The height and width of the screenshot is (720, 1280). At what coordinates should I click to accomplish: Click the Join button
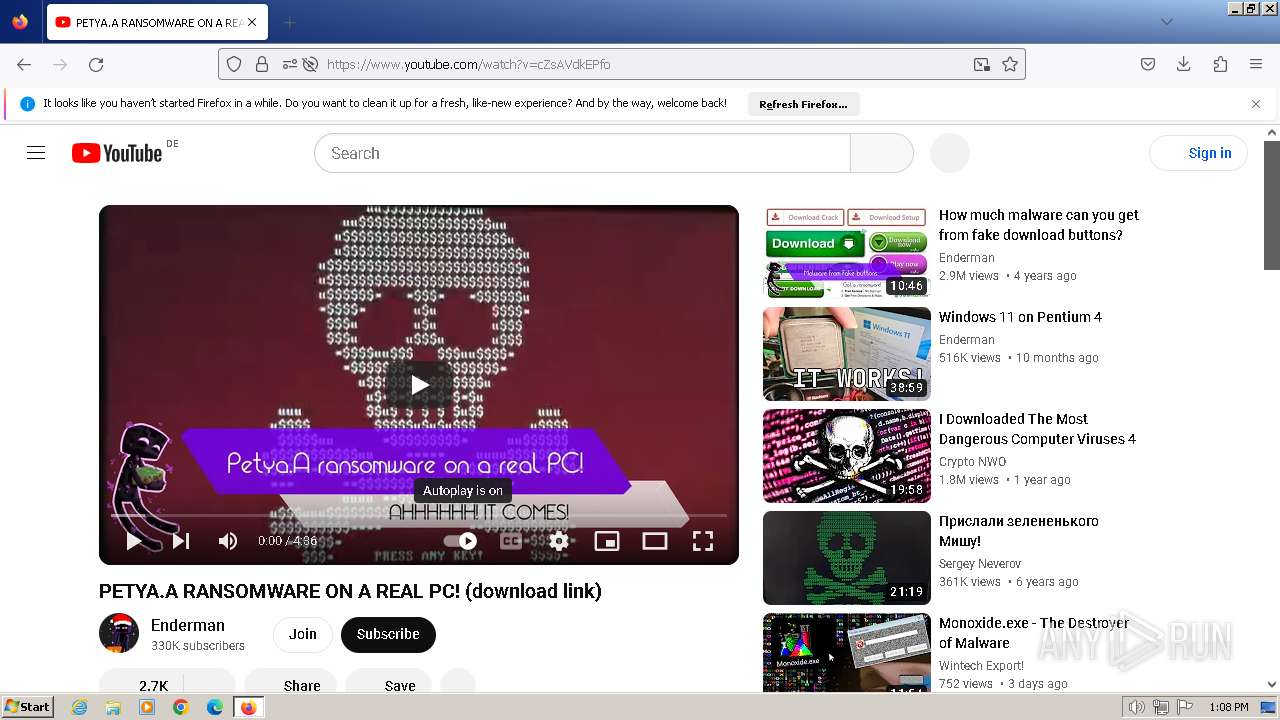click(x=303, y=634)
